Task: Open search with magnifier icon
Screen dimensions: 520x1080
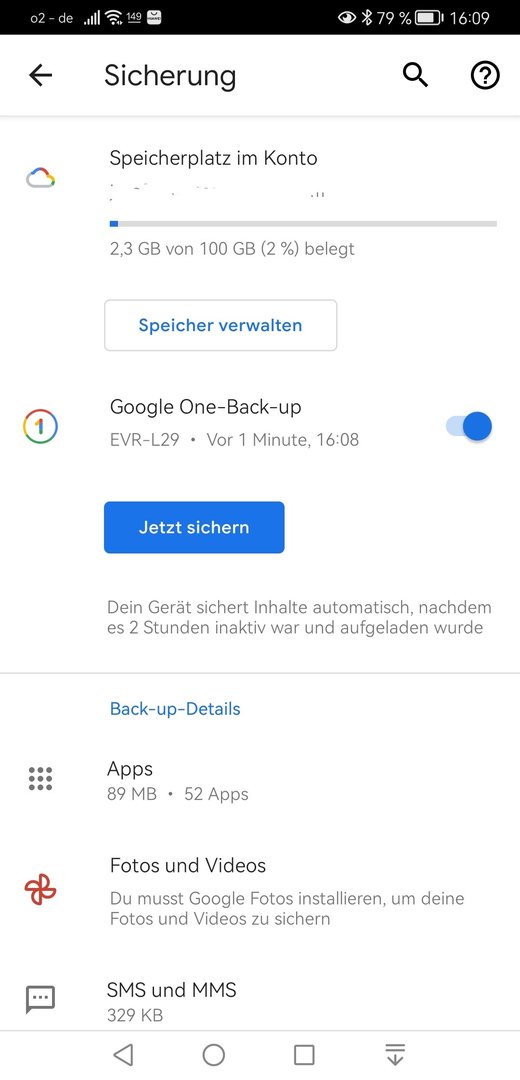Action: point(415,75)
